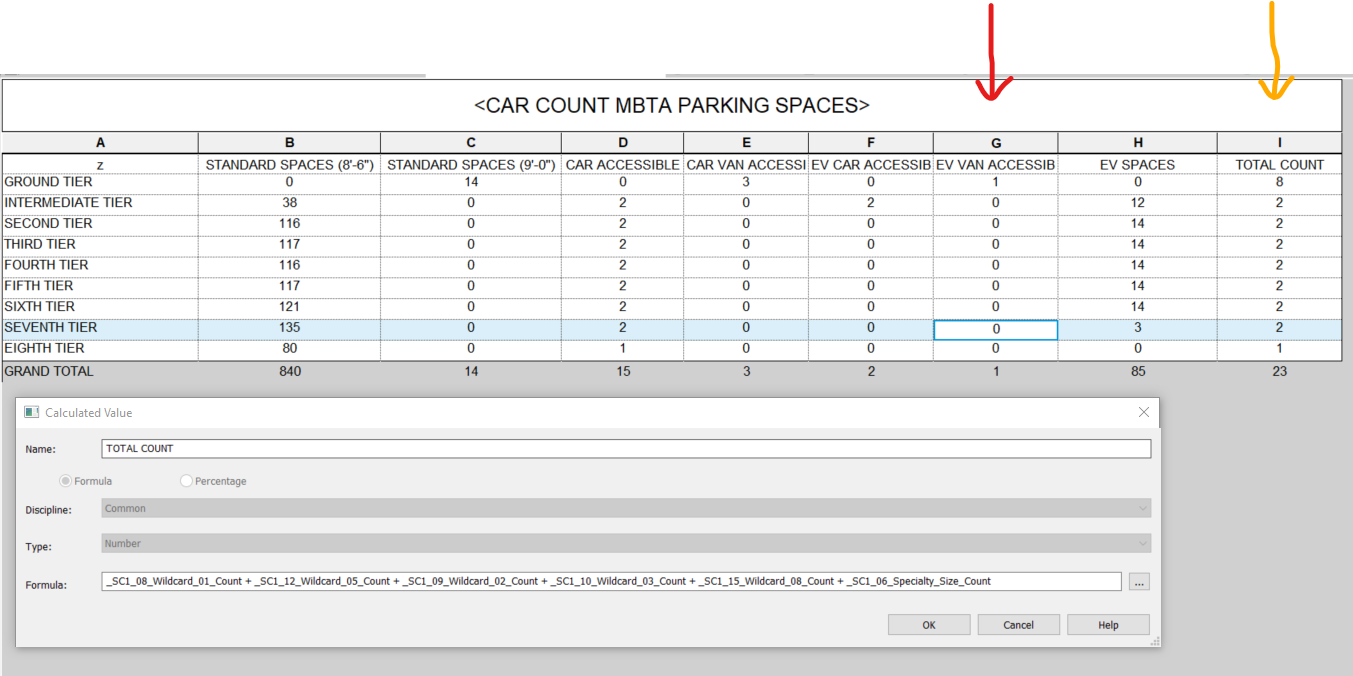Click the Calculated Value dialog title bar icon
Viewport: 1353px width, 676px height.
click(32, 411)
